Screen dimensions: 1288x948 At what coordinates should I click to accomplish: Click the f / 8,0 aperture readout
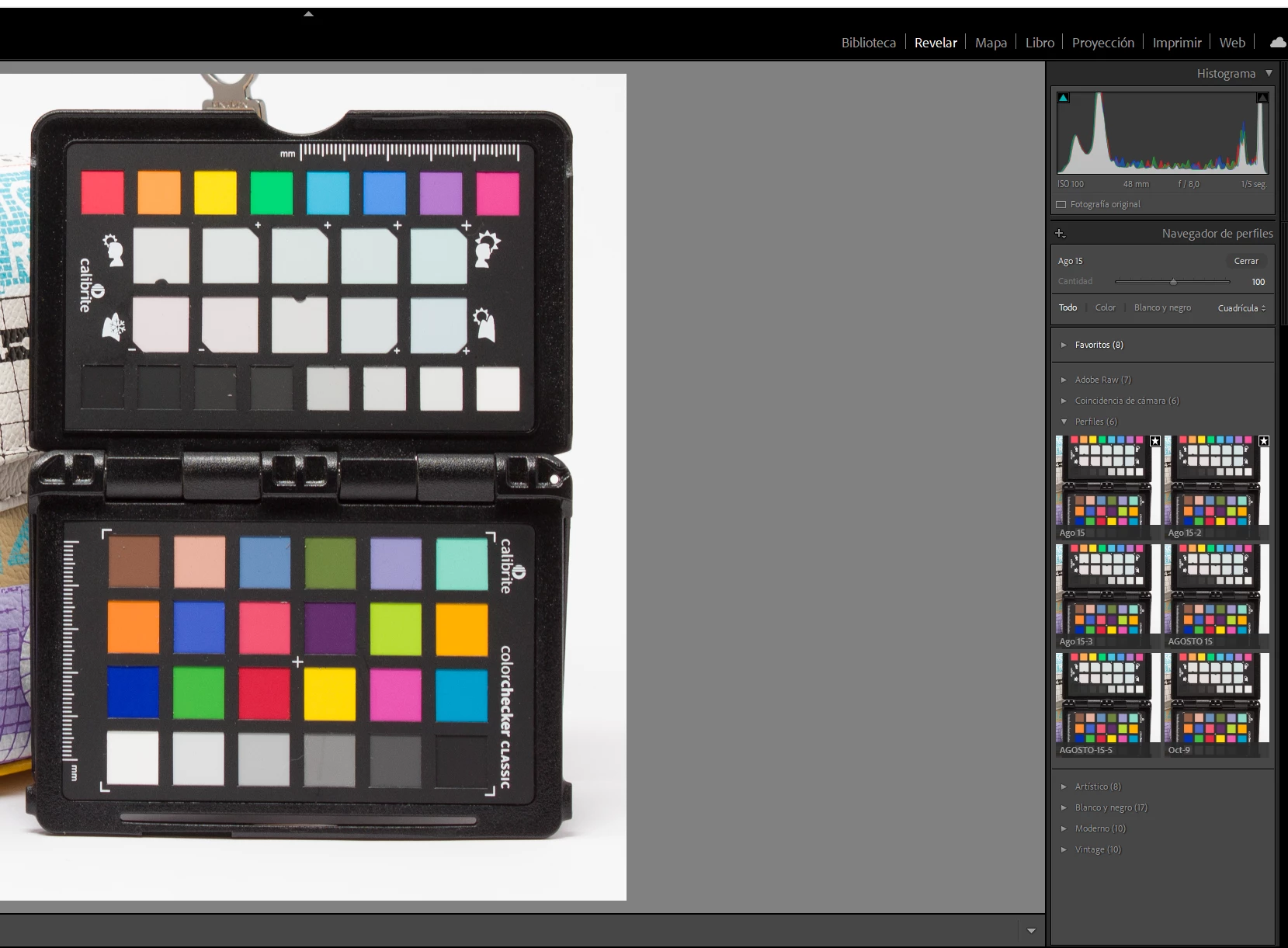coord(1189,184)
